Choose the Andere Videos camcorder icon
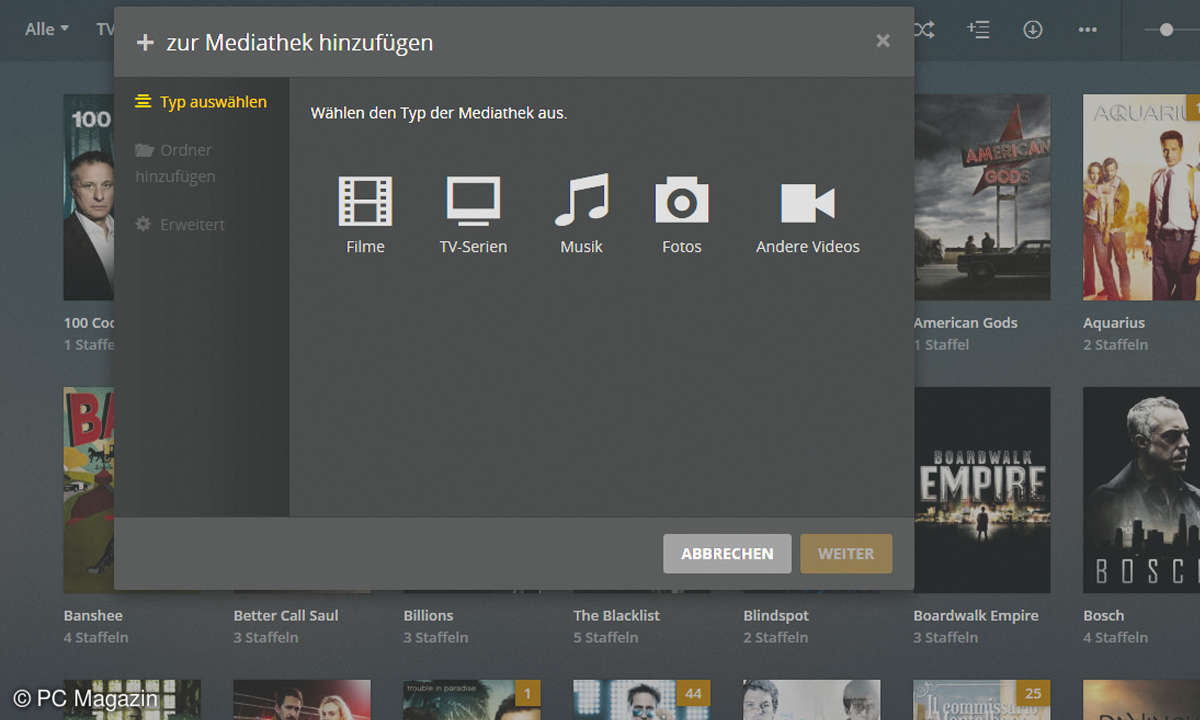Screen dimensions: 1200x720 (x=808, y=203)
